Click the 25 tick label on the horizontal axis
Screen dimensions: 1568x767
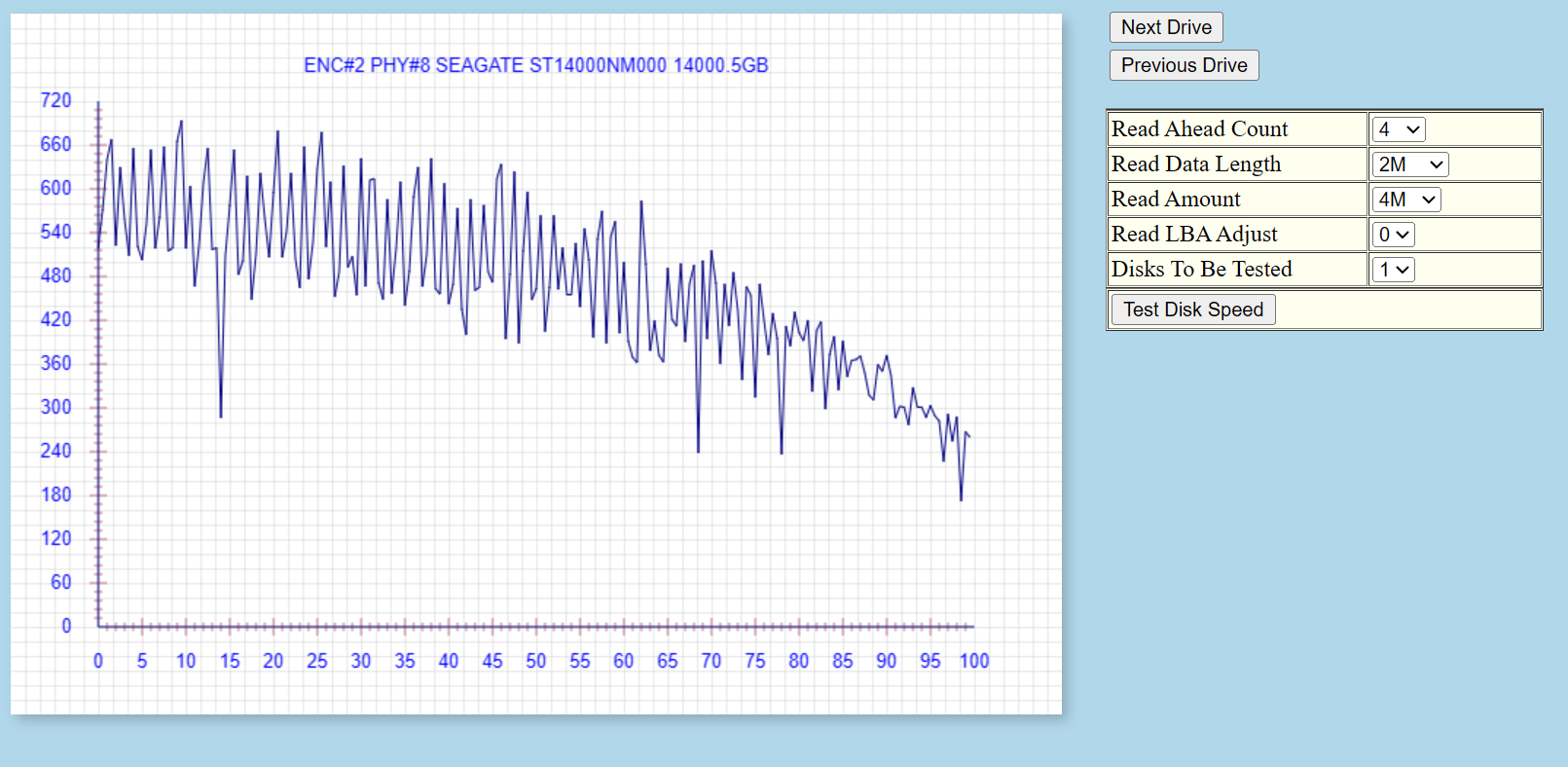[316, 661]
